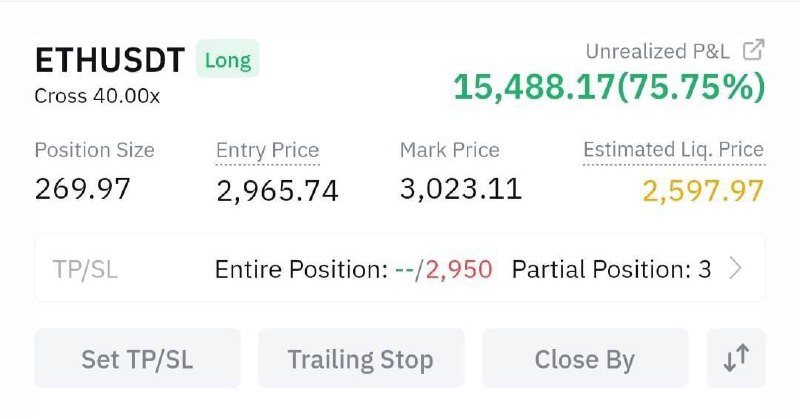Select the 2,597.97 liquidation price value
The width and height of the screenshot is (800, 419).
pos(703,191)
